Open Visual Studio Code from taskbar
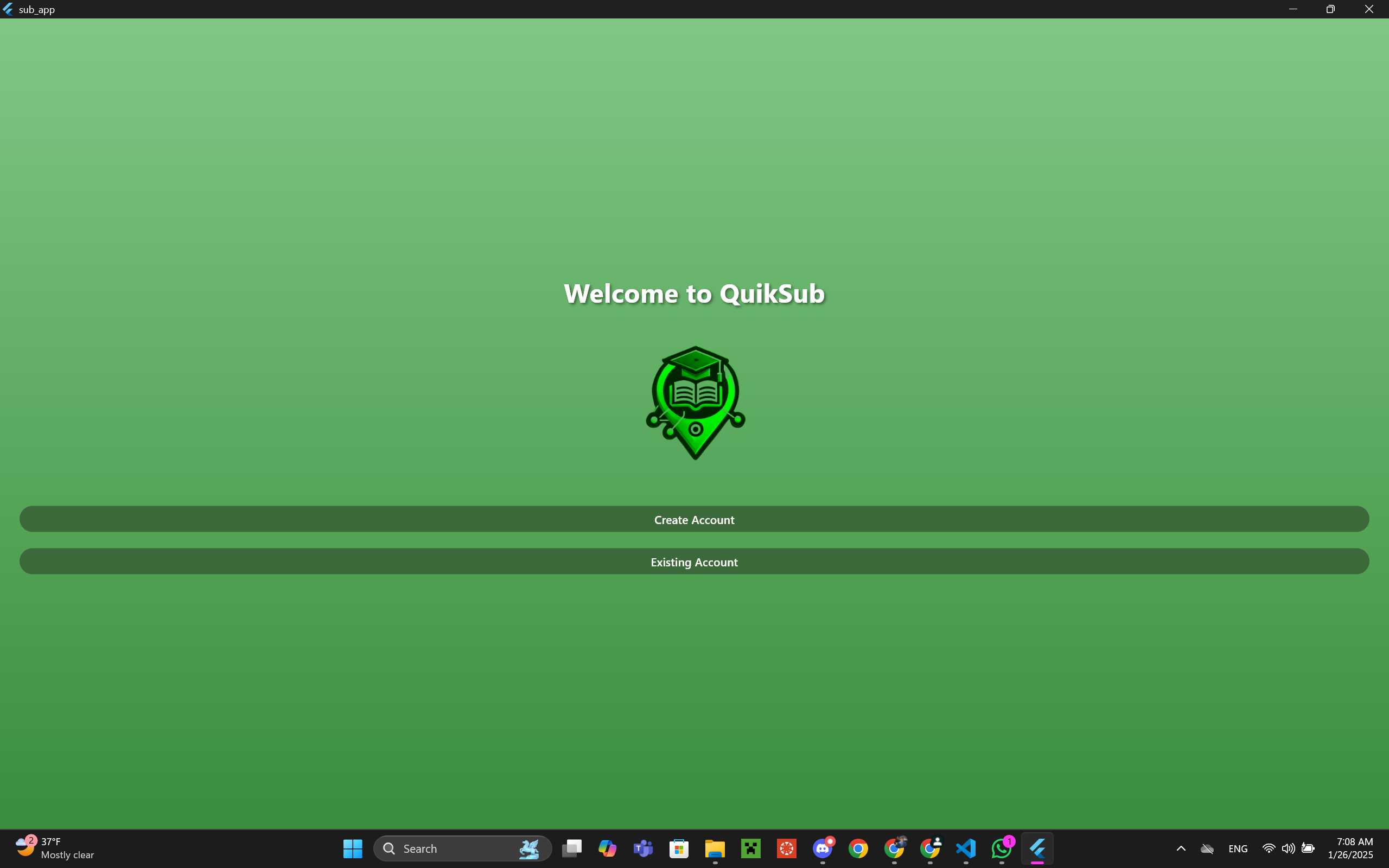 coord(966,848)
